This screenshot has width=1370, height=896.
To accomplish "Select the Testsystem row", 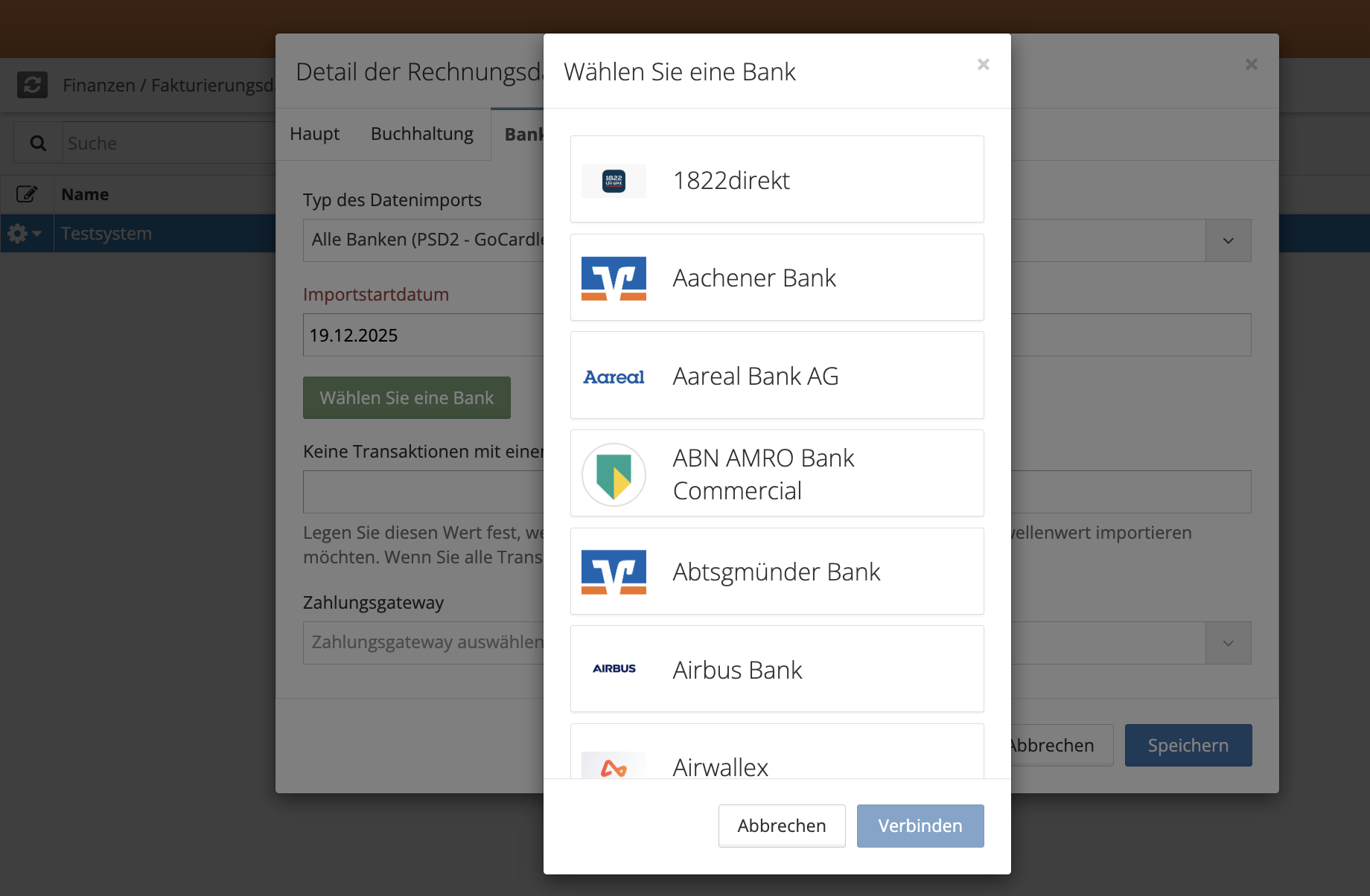I will [x=138, y=234].
